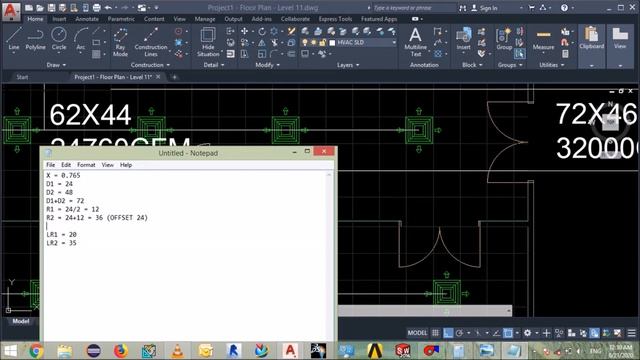The height and width of the screenshot is (360, 640).
Task: Expand the Detail panel
Action: (214, 65)
